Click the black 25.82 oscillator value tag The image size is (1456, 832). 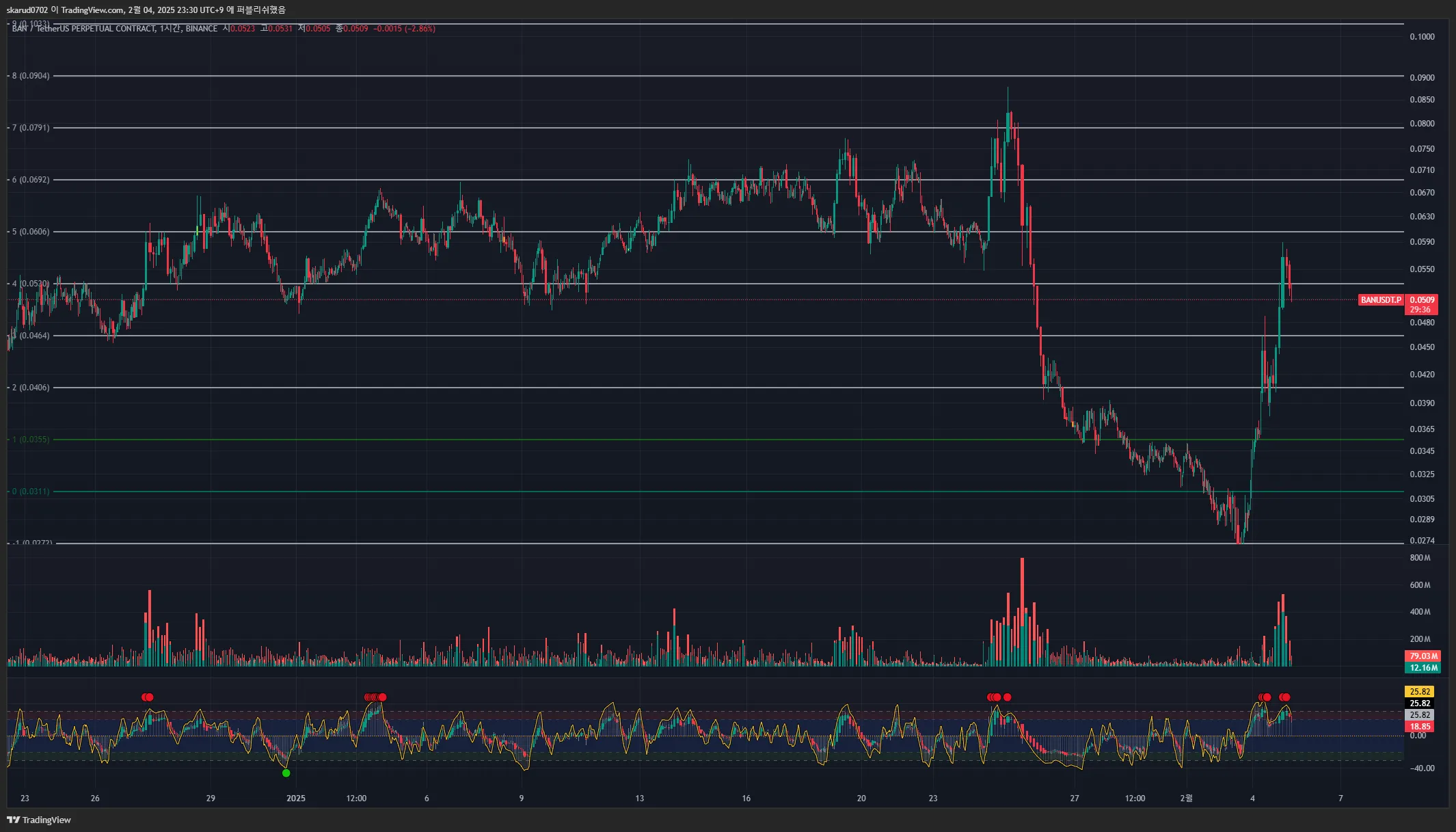[x=1419, y=703]
